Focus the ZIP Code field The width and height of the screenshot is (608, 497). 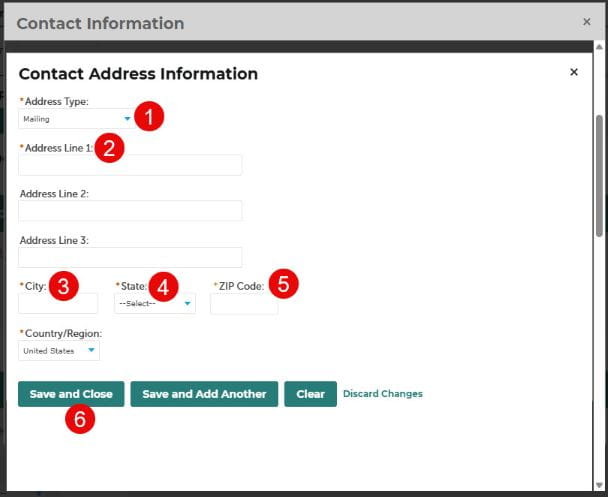click(x=244, y=303)
